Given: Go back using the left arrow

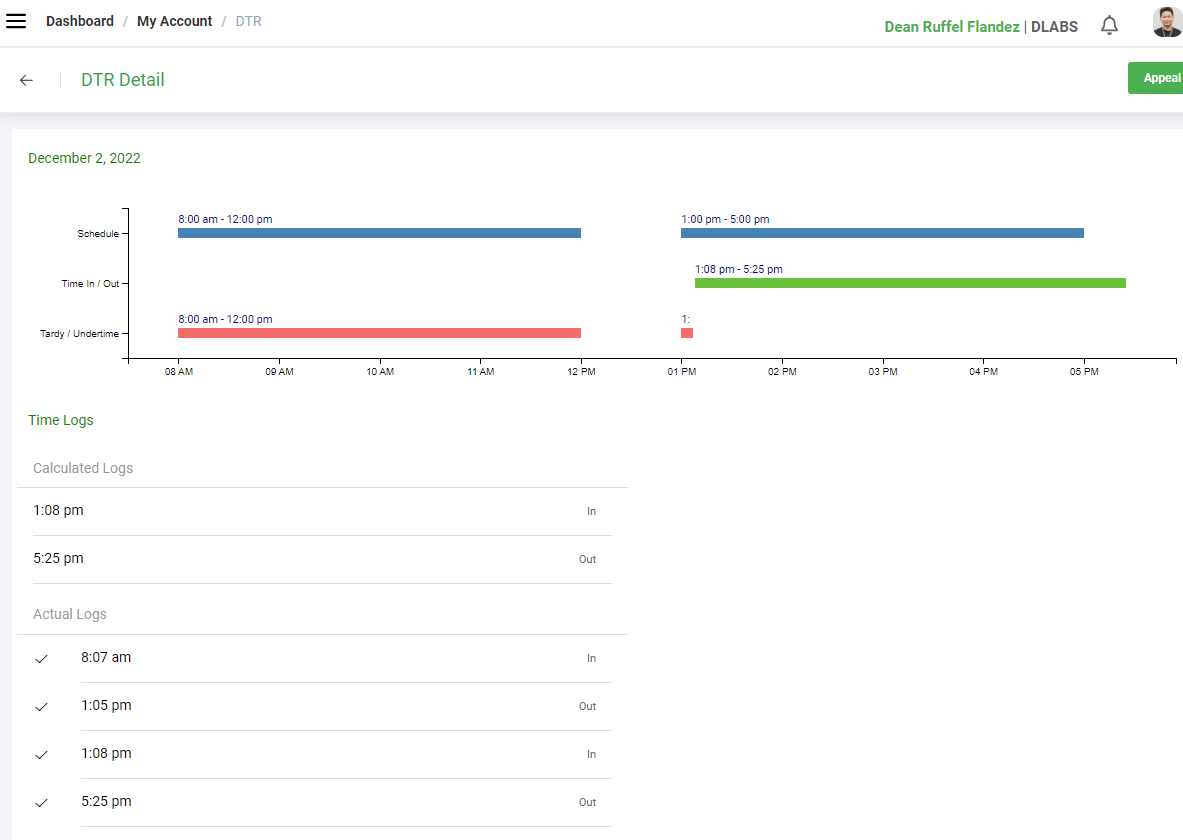Looking at the screenshot, I should 27,80.
